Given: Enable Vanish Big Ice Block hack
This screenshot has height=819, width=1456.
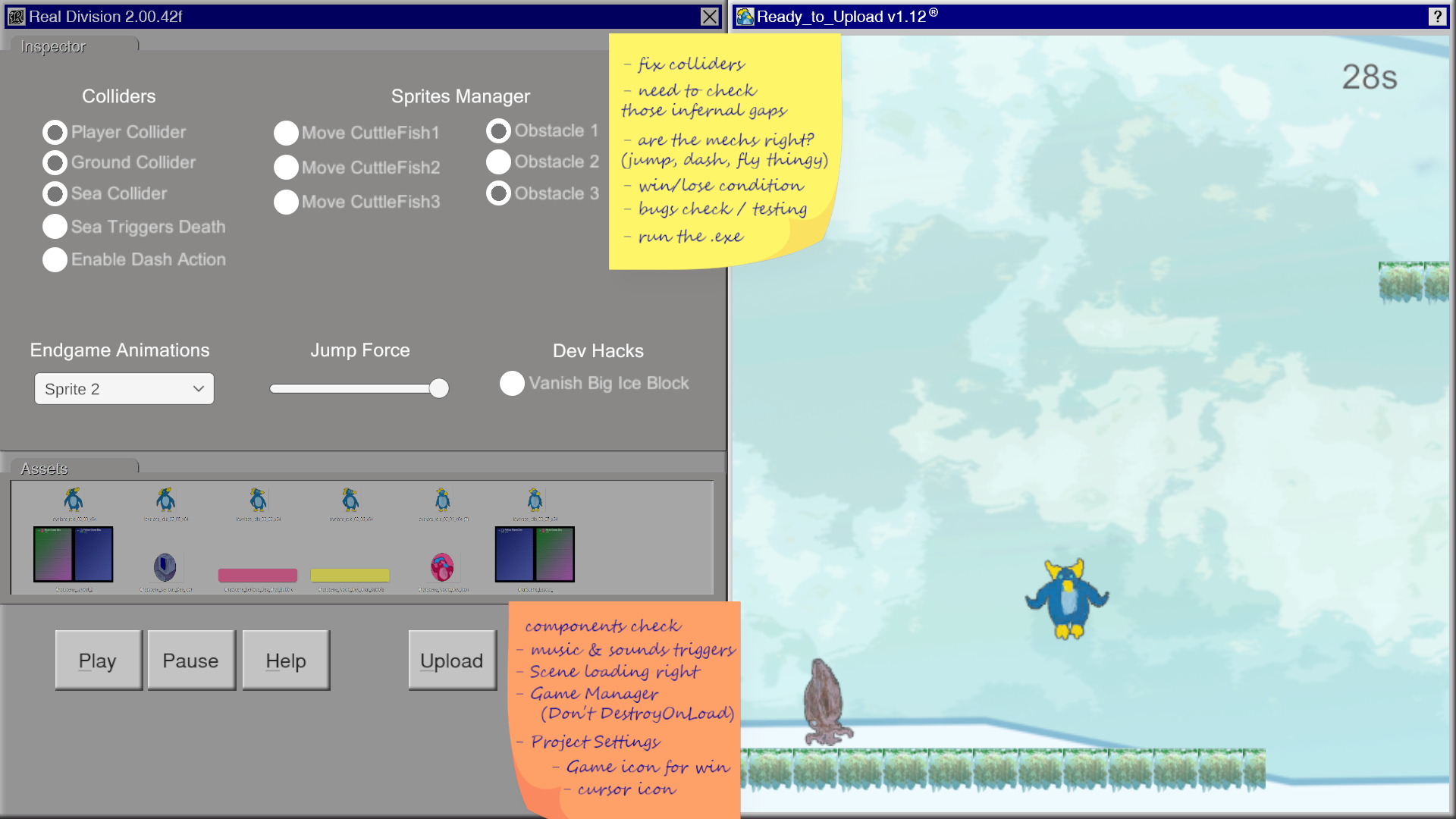Looking at the screenshot, I should [512, 384].
